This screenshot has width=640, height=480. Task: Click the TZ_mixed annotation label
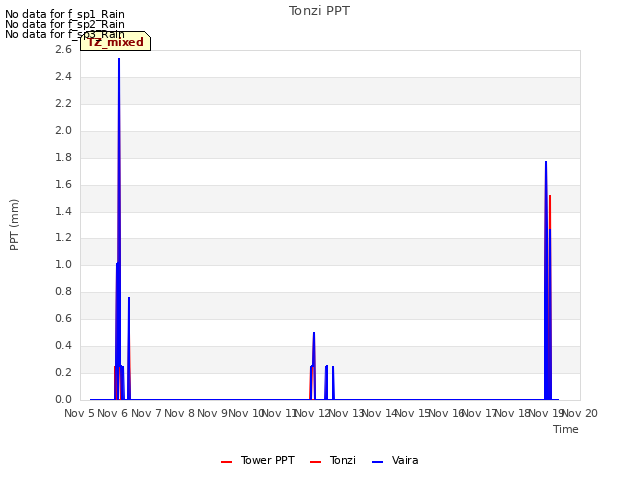(116, 42)
